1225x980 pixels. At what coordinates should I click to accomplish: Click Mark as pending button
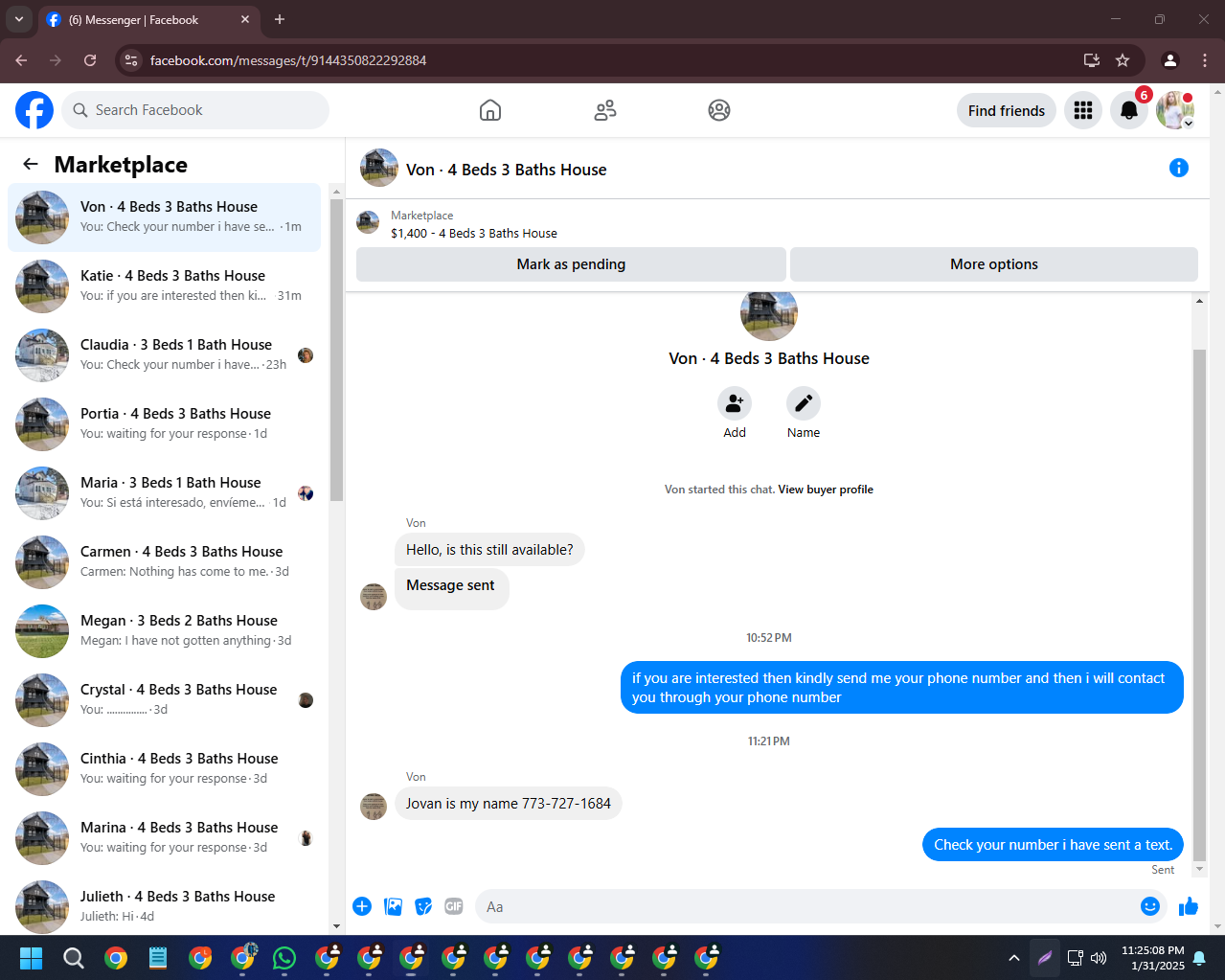coord(571,264)
